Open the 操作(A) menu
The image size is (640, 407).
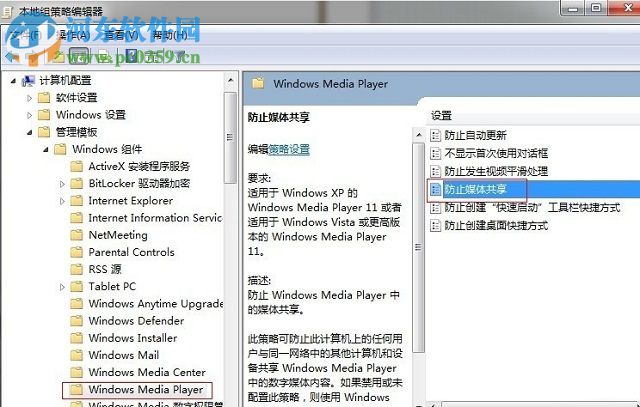[x=73, y=35]
